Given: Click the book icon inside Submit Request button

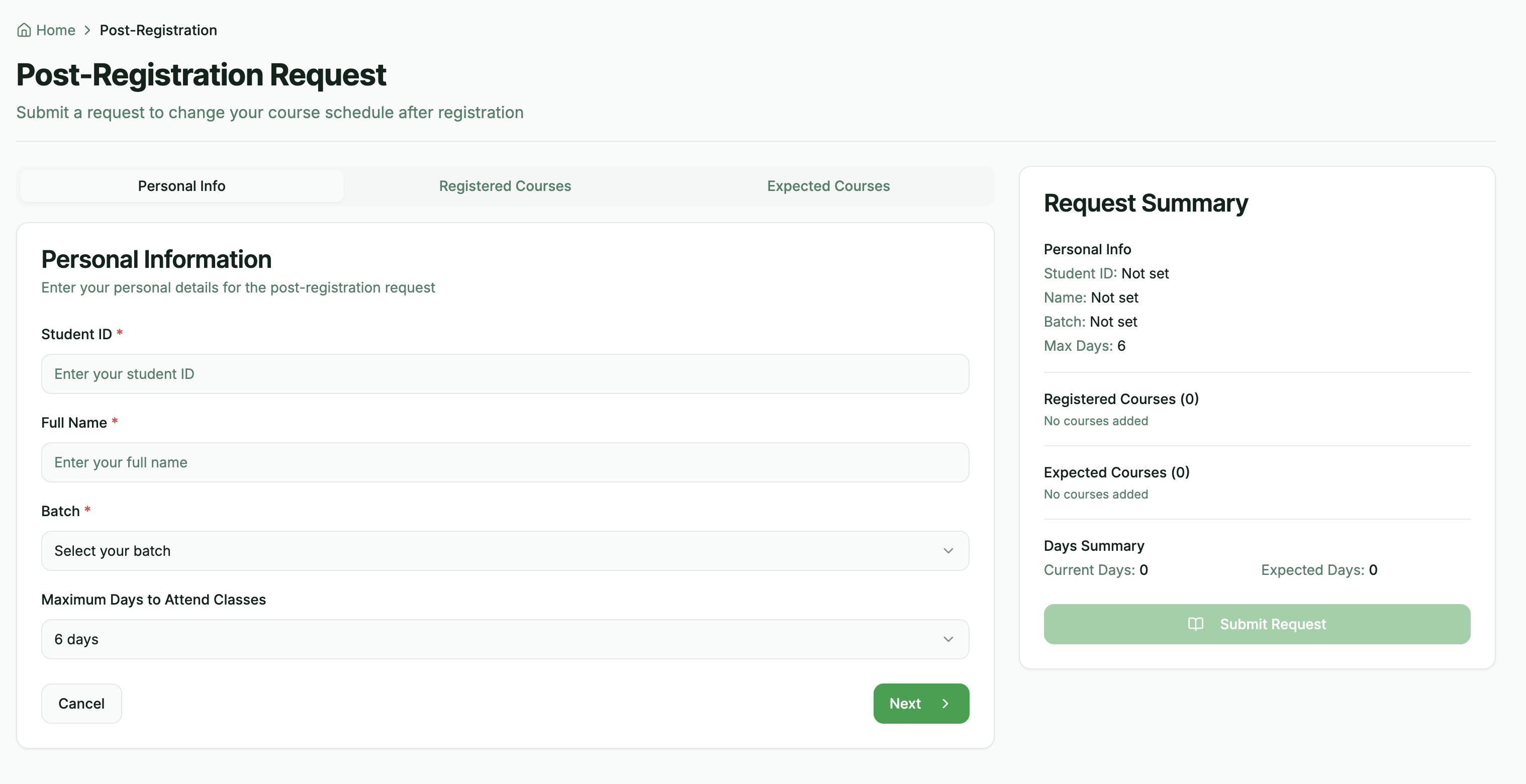Looking at the screenshot, I should (1195, 624).
